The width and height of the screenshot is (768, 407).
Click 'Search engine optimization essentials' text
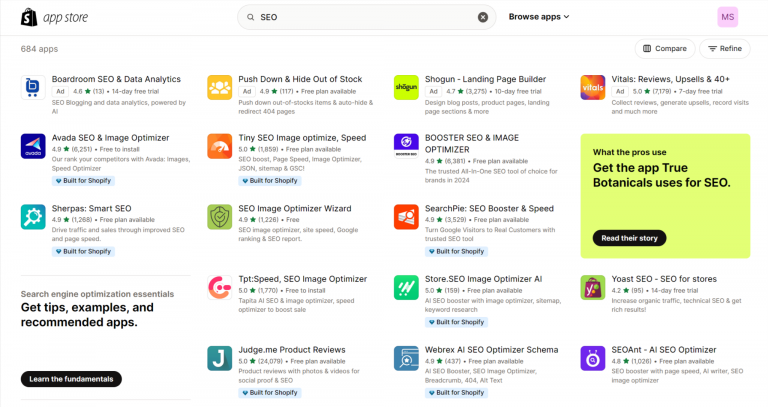pos(97,294)
